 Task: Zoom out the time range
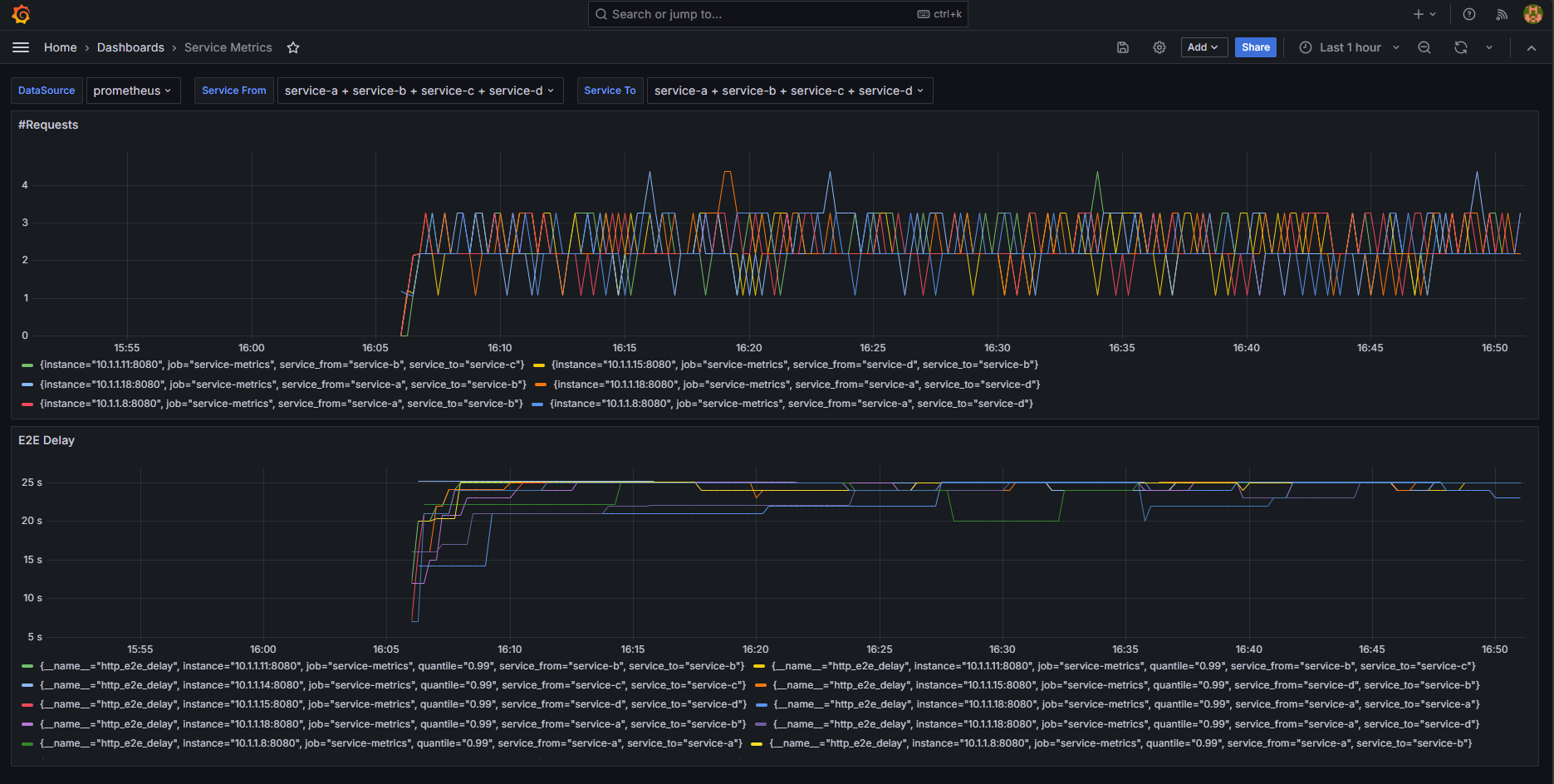click(1424, 47)
